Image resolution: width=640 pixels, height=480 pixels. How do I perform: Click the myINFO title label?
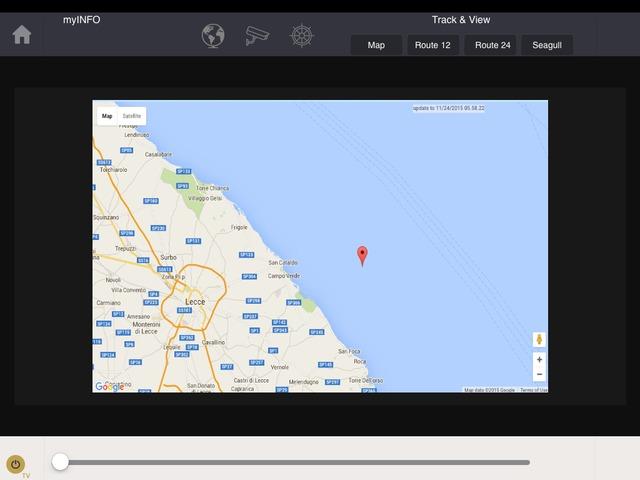81,20
